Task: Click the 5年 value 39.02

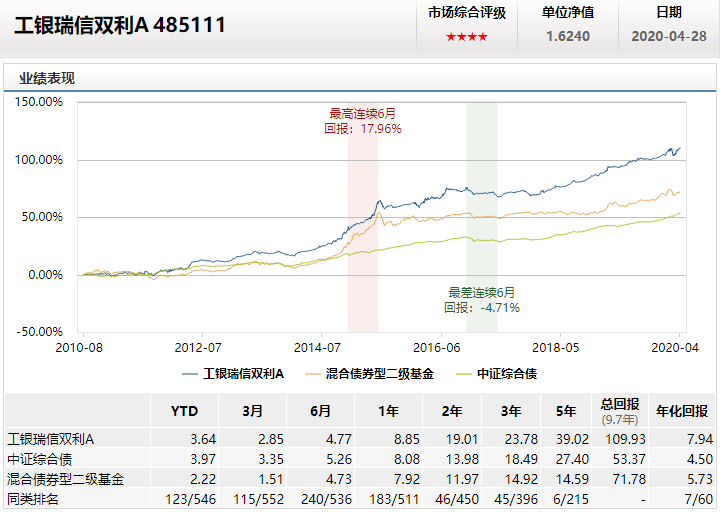Action: coord(572,440)
